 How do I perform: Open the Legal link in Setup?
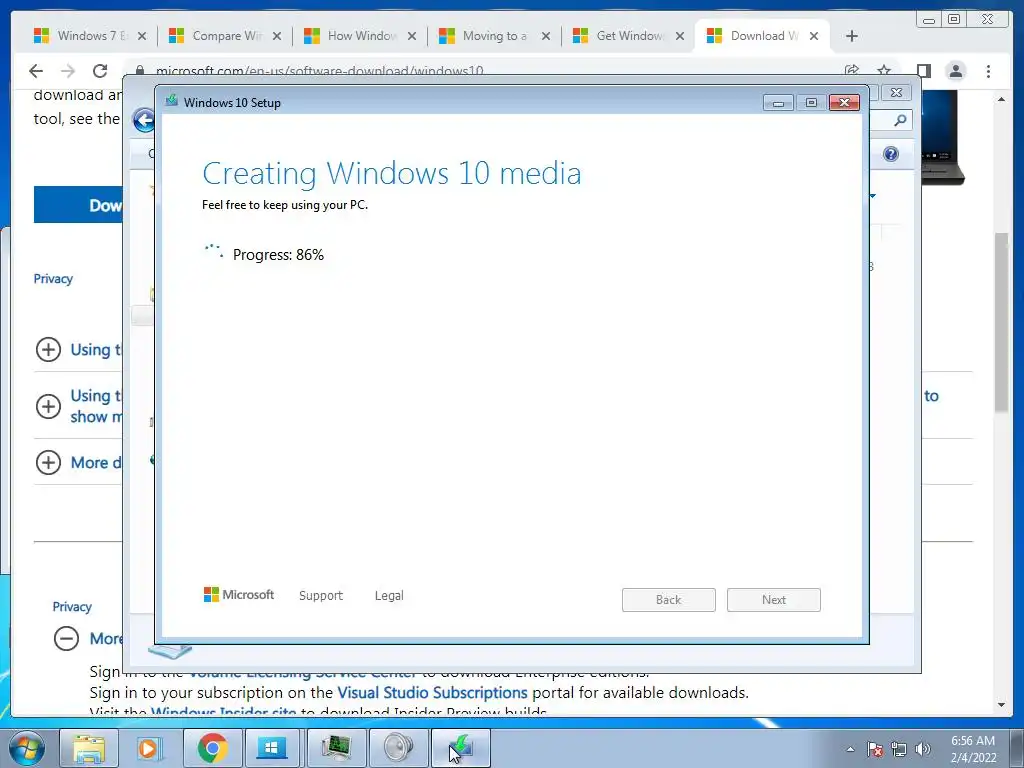(389, 596)
